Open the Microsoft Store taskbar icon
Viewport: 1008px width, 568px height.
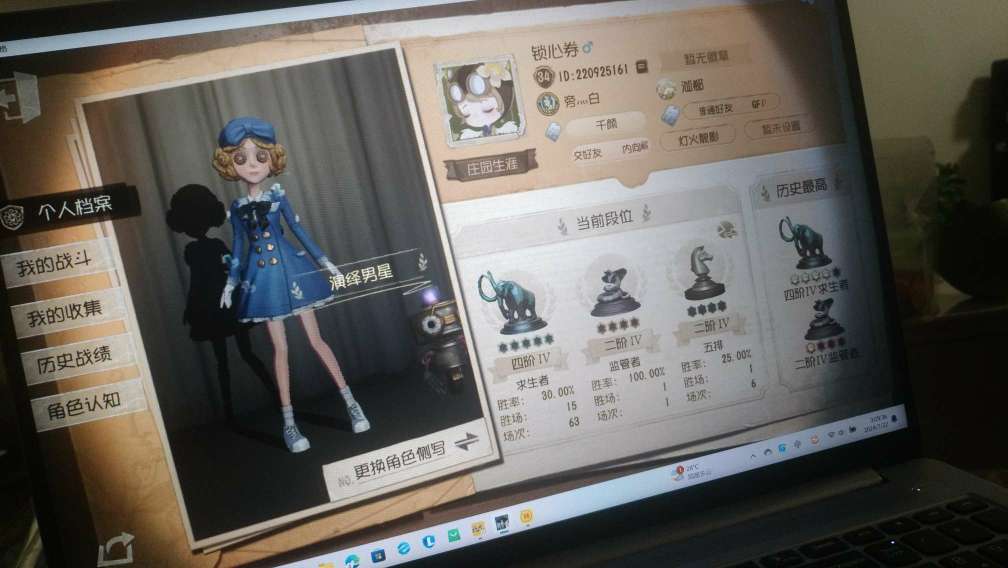point(377,554)
